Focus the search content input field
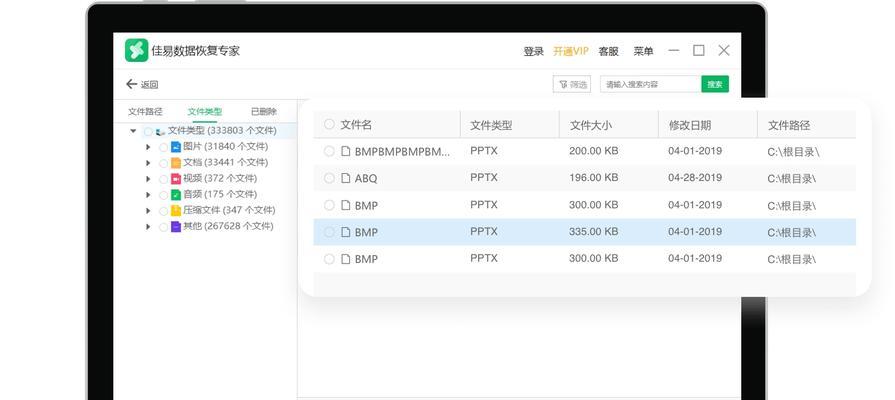Image resolution: width=895 pixels, height=400 pixels. 651,84
